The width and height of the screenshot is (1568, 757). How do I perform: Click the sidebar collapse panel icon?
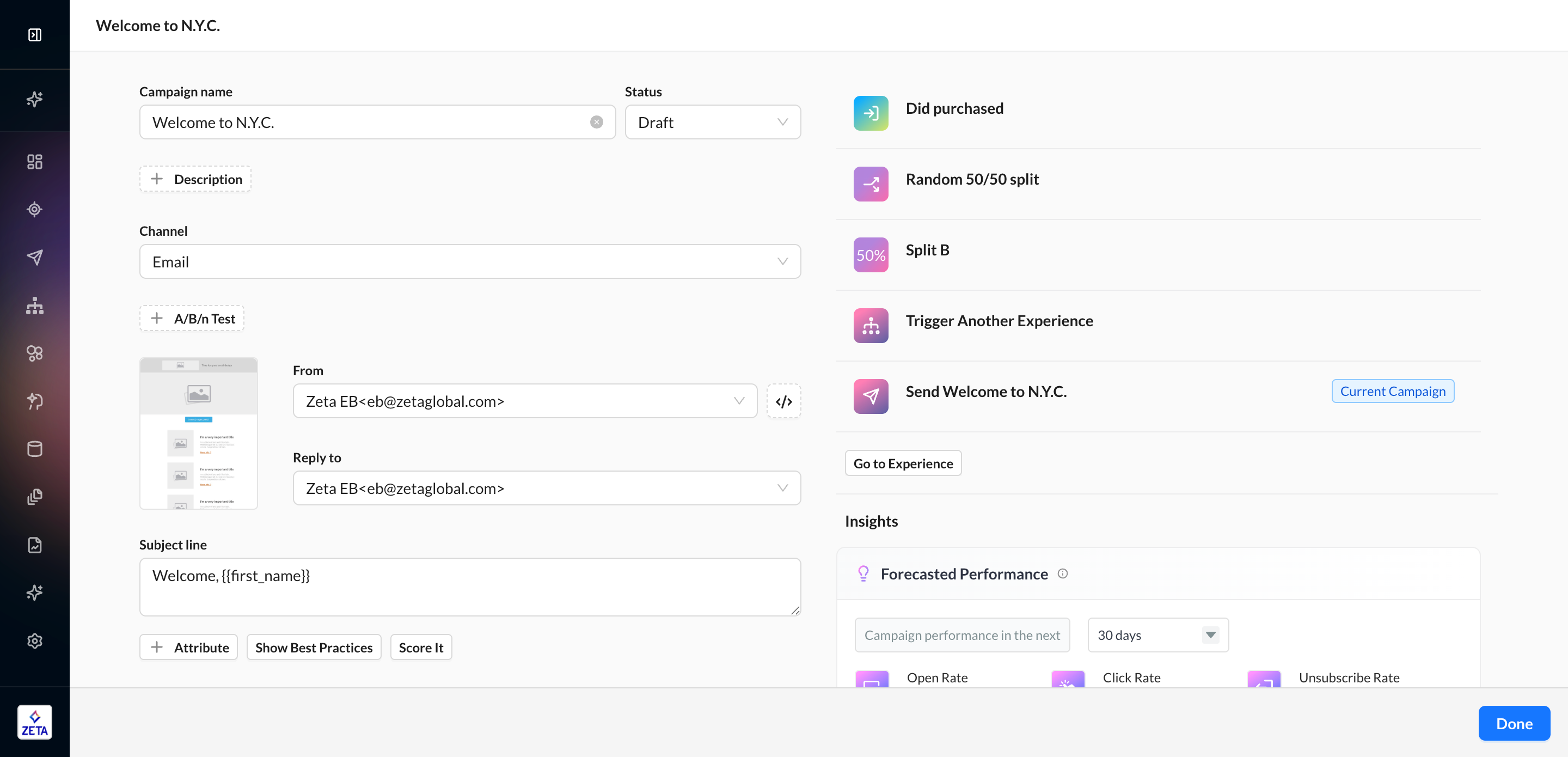[35, 35]
